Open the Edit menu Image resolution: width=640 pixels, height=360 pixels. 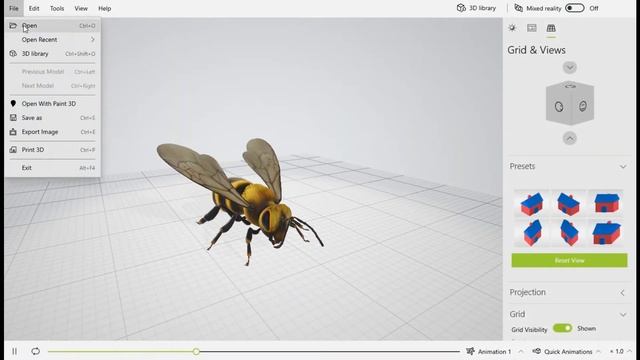tap(34, 8)
